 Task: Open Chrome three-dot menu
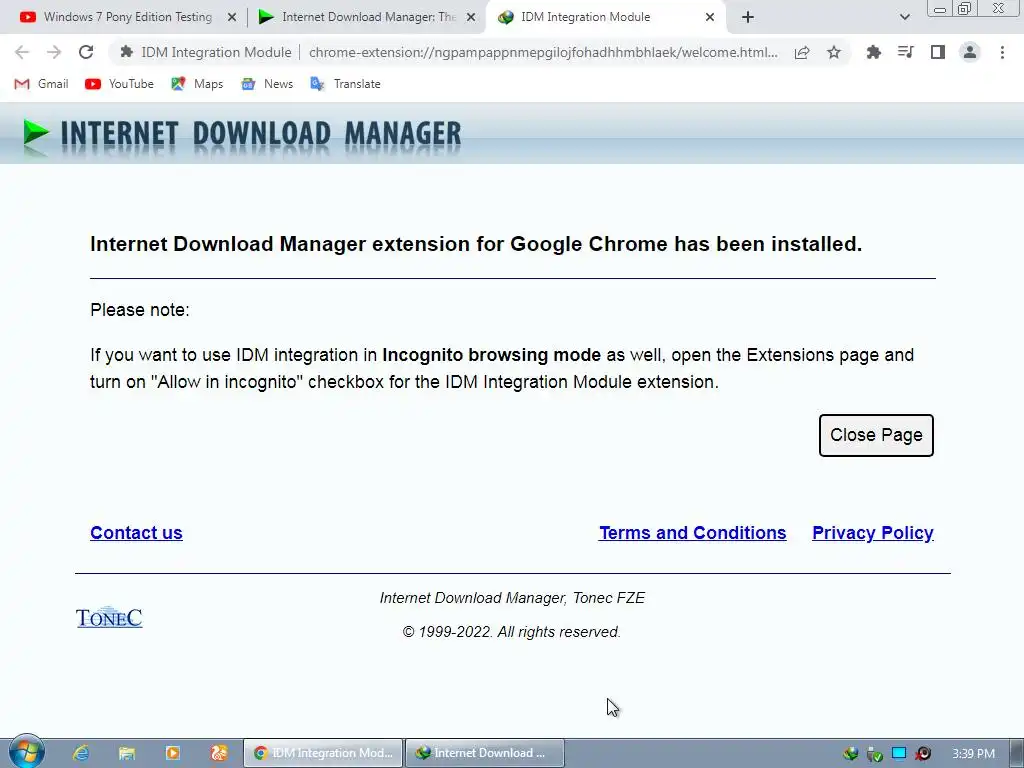1002,52
